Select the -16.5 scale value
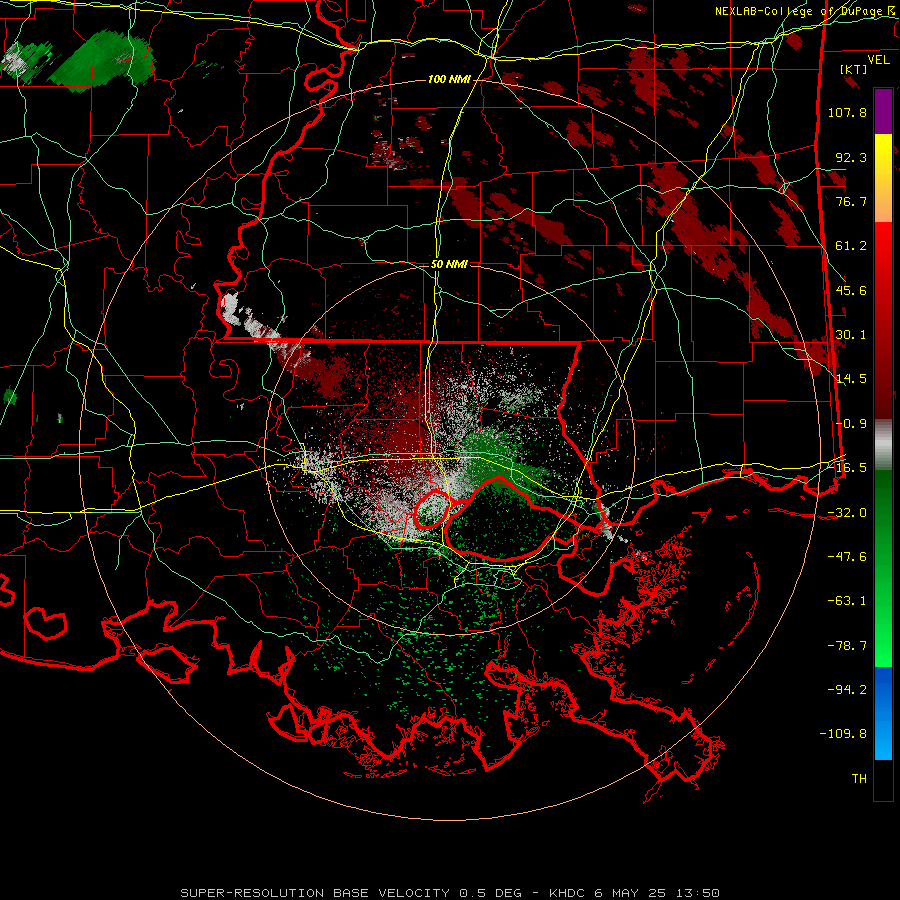This screenshot has height=900, width=900. [x=847, y=468]
